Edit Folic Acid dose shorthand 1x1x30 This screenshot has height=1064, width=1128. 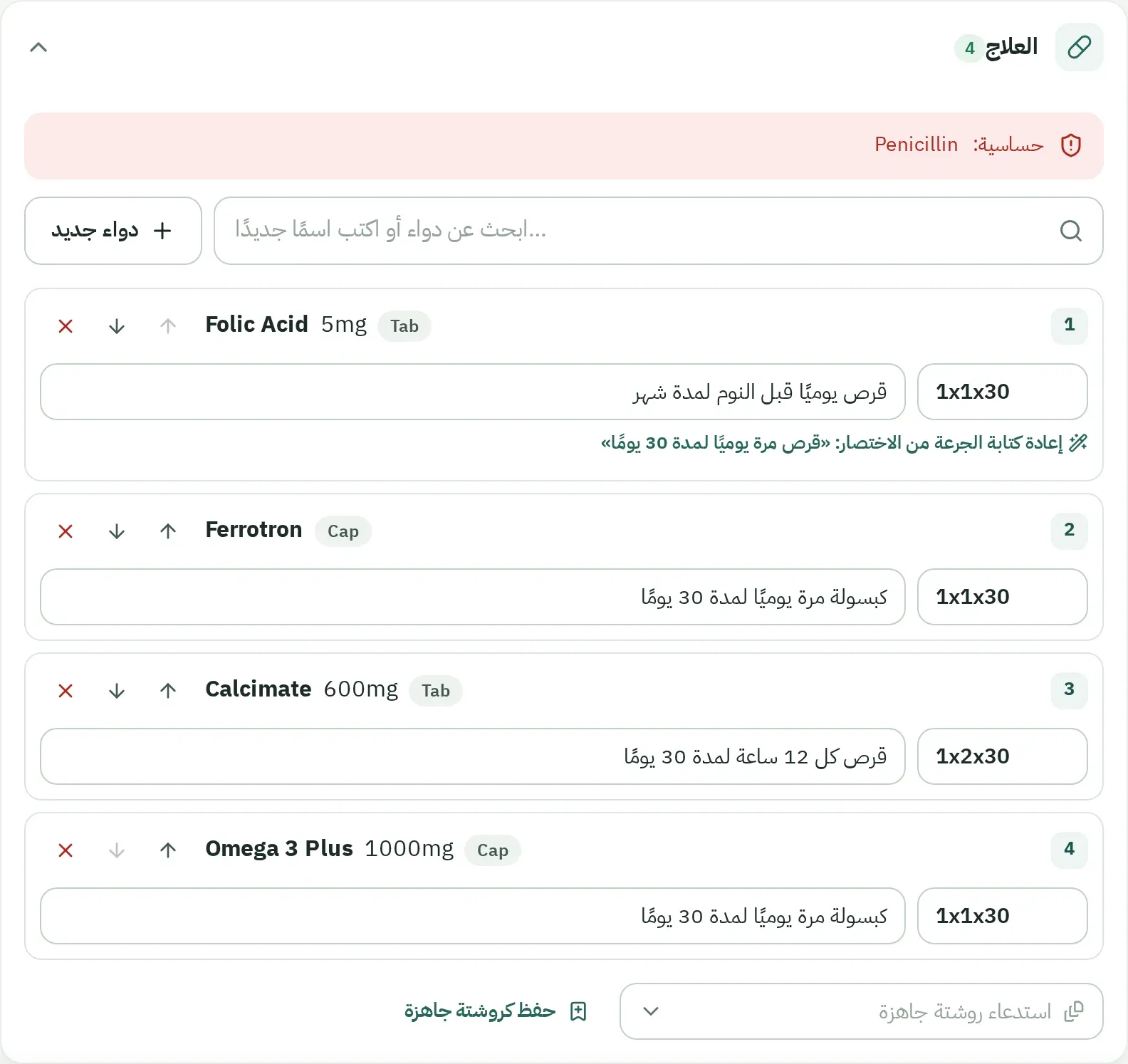click(1002, 392)
